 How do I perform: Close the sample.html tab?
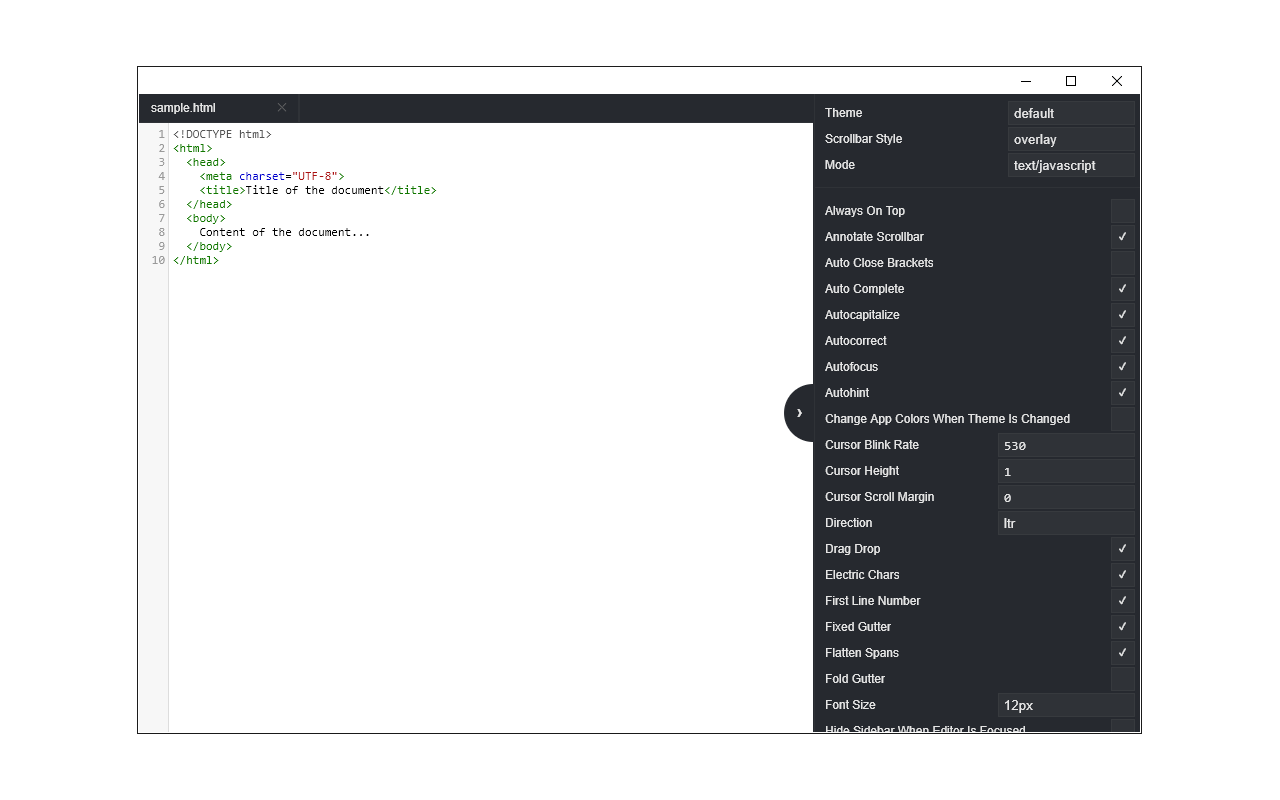coord(281,107)
